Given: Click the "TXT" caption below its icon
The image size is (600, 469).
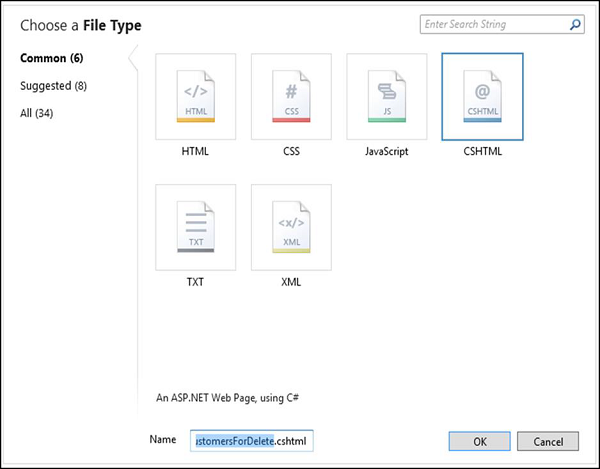Looking at the screenshot, I should [196, 283].
